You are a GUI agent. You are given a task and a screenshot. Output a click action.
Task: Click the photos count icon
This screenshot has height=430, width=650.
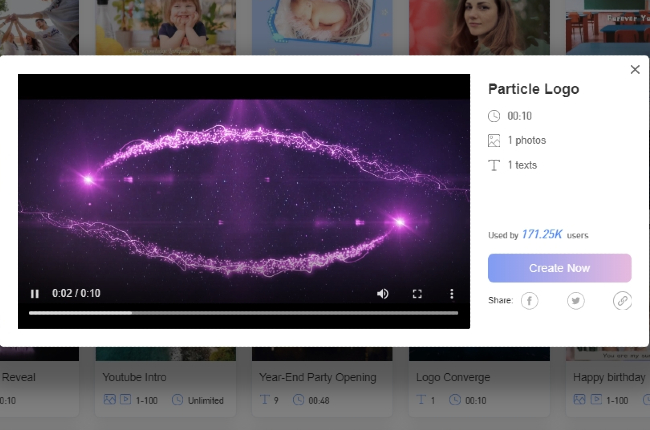click(494, 141)
